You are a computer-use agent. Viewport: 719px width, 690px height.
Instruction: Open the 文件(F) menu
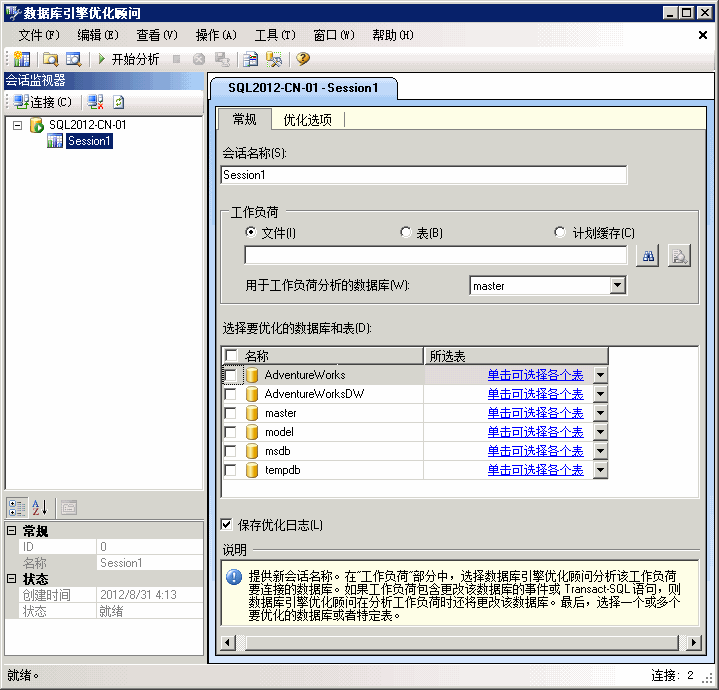pyautogui.click(x=39, y=35)
